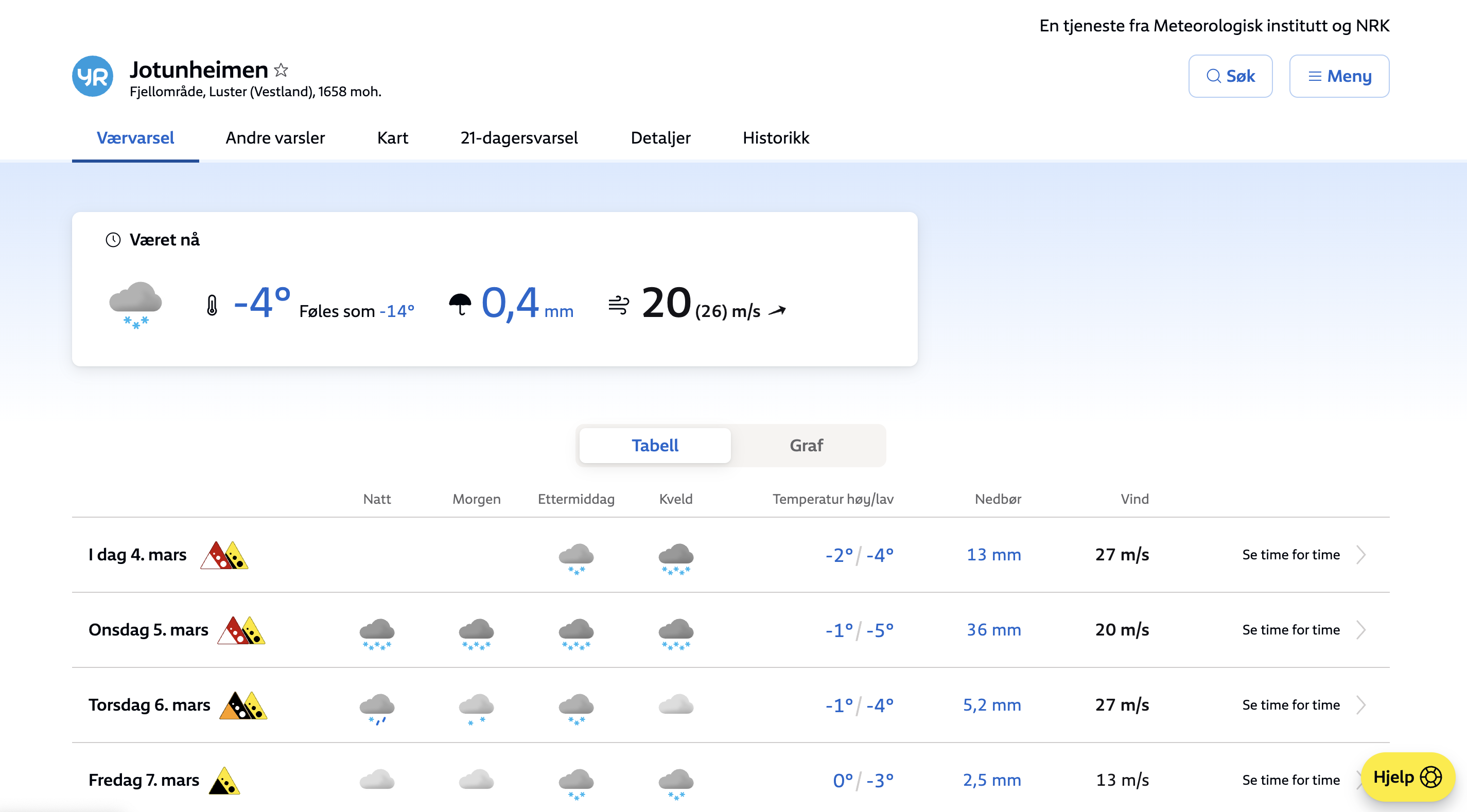This screenshot has width=1467, height=812.
Task: Click the life ring Hjelp button
Action: 1407,776
